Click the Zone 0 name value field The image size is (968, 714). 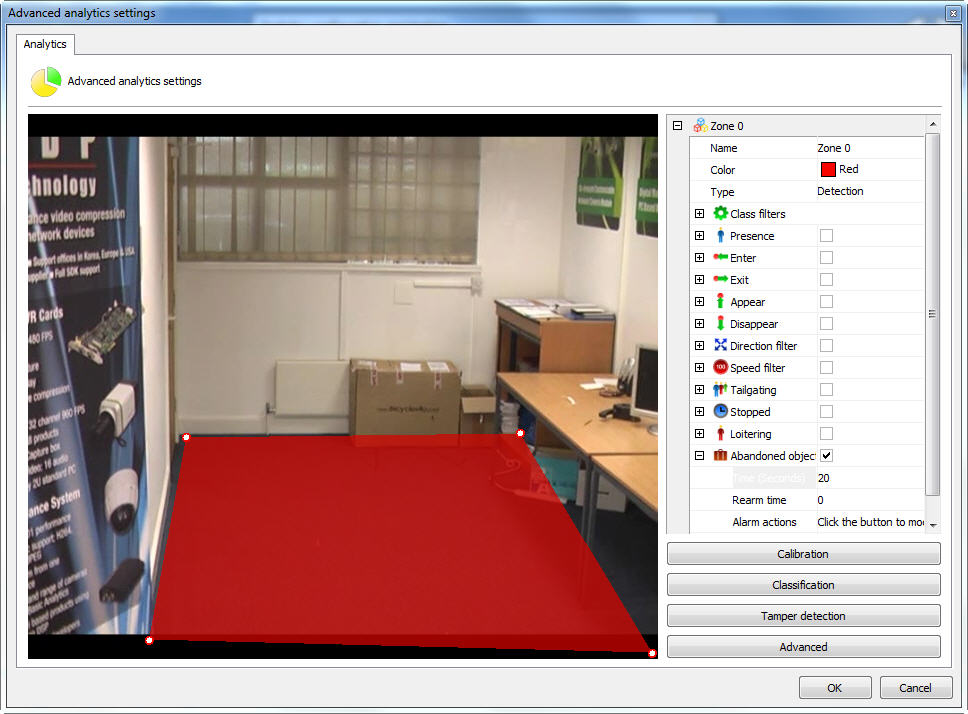click(x=870, y=148)
